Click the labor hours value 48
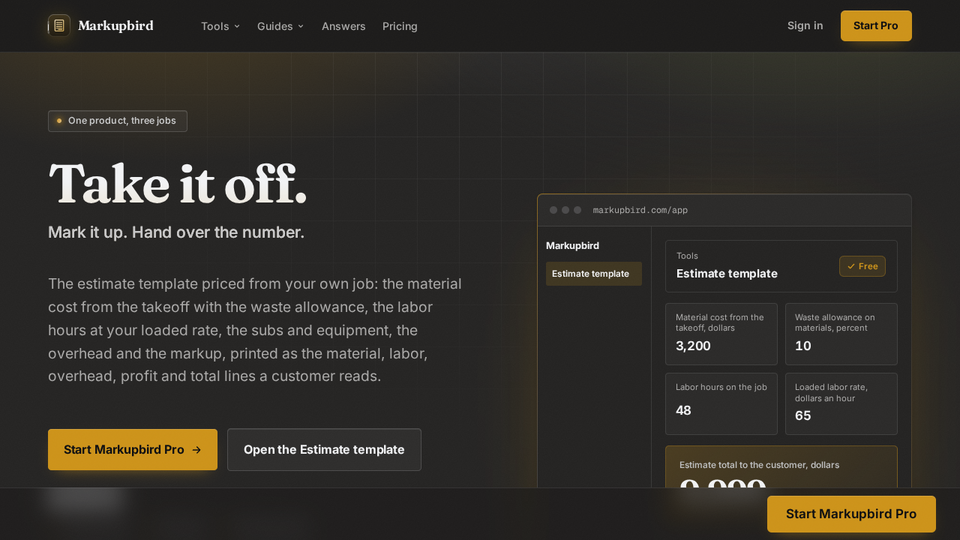 click(683, 410)
